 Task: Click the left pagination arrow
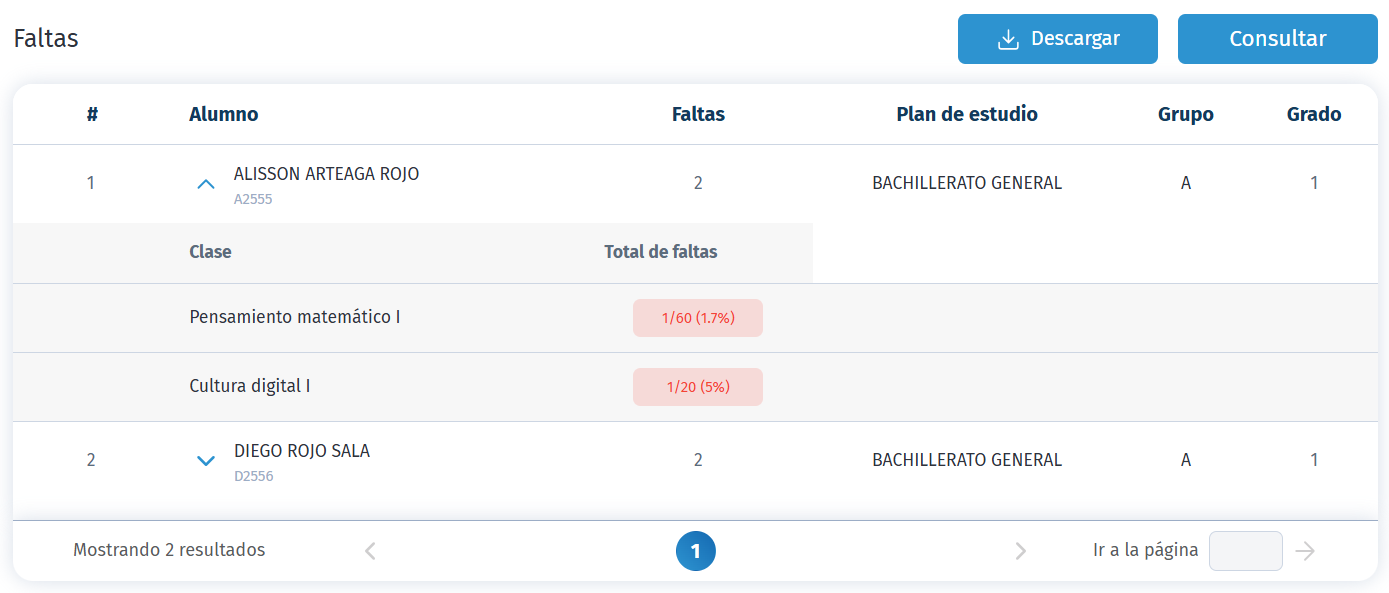point(370,550)
